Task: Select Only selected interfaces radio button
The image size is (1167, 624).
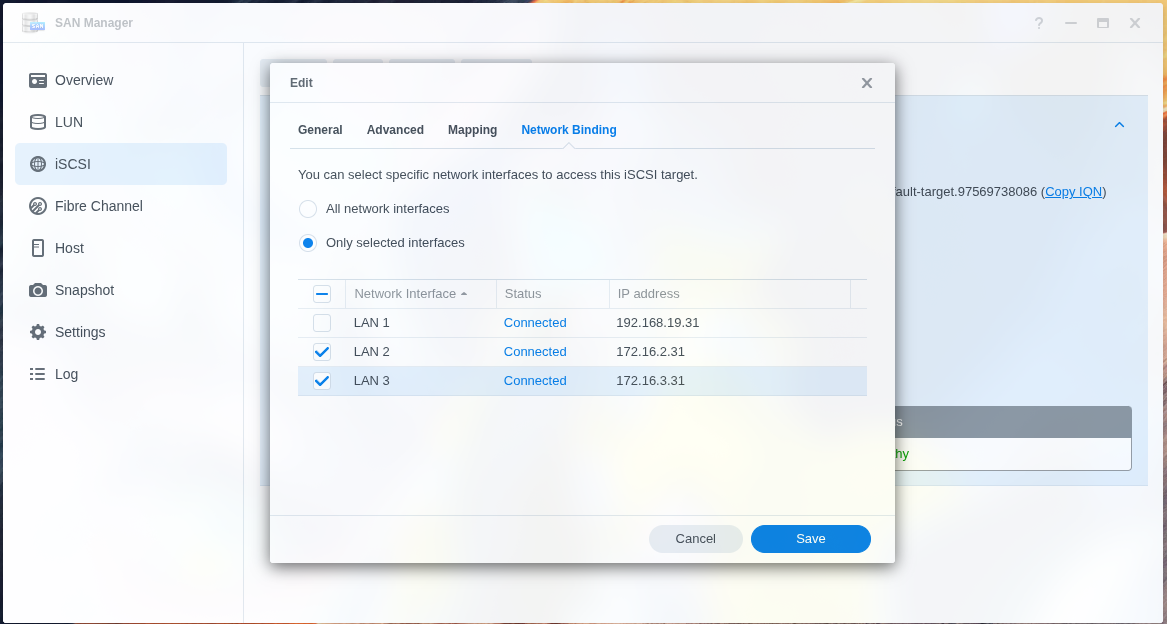Action: click(x=308, y=243)
